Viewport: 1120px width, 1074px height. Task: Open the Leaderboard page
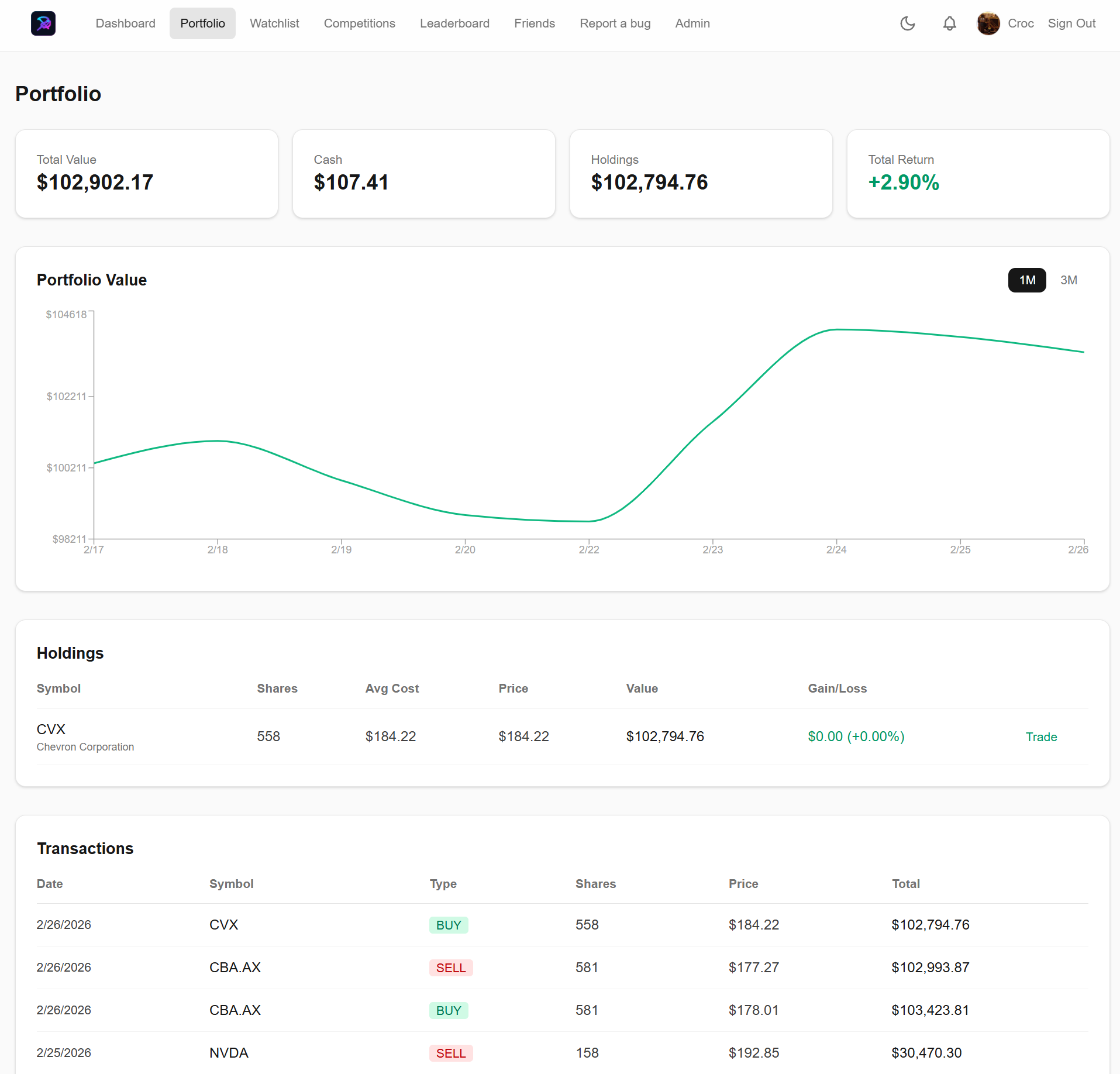[454, 23]
